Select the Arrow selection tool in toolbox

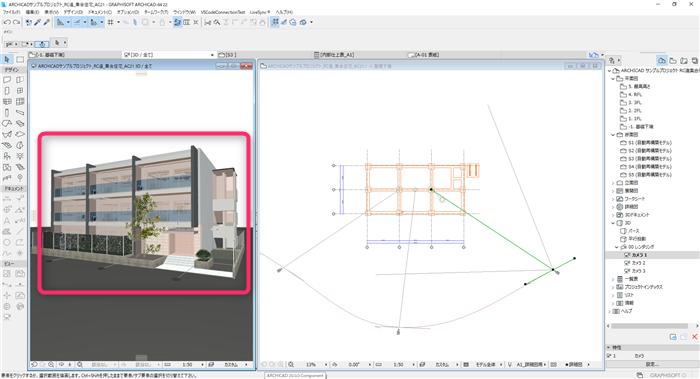(7, 59)
